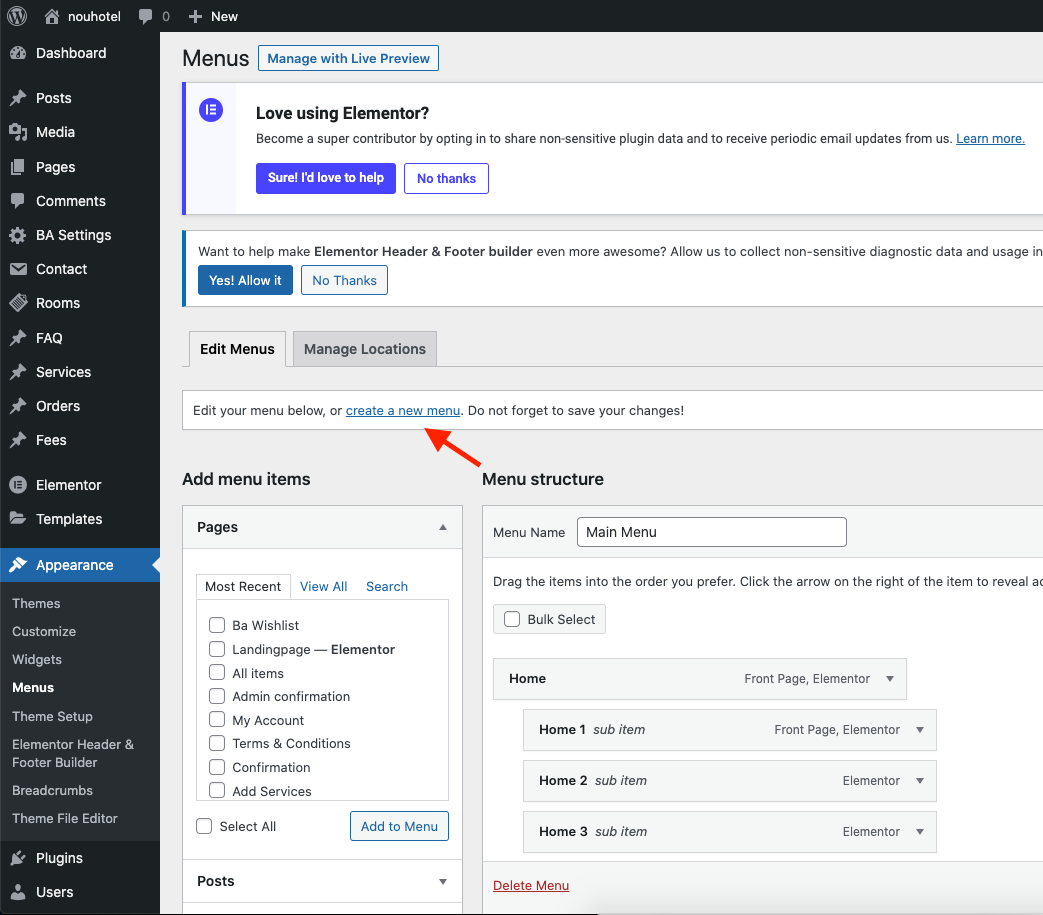
Task: Click the Plugins plug icon
Action: (18, 858)
